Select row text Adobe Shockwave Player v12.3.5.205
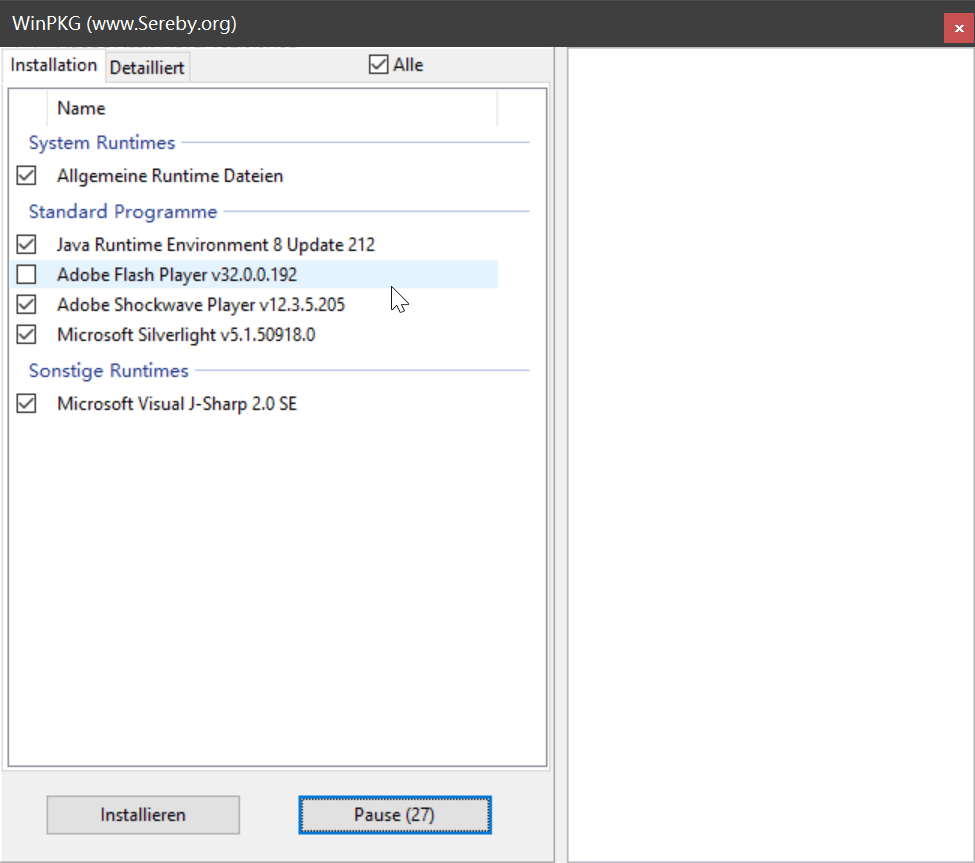The height and width of the screenshot is (863, 975). point(201,304)
